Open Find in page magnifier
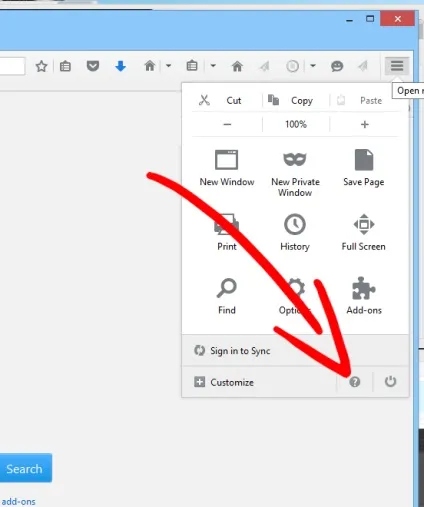The width and height of the screenshot is (424, 507). coord(227,296)
